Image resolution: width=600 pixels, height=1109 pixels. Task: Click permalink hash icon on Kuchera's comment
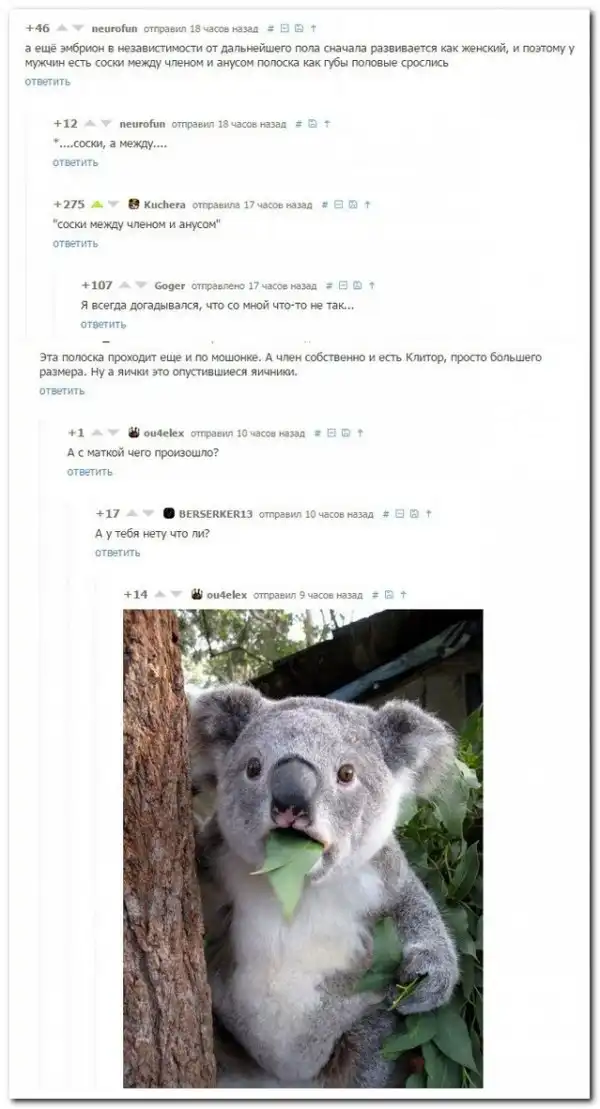click(x=325, y=204)
